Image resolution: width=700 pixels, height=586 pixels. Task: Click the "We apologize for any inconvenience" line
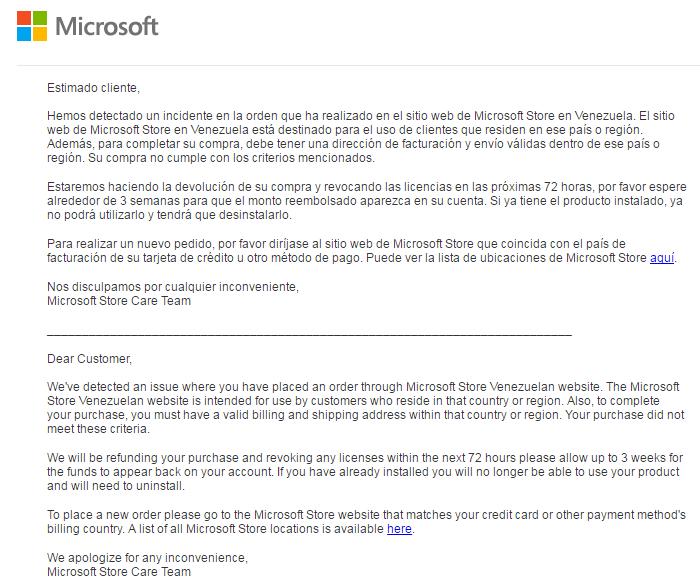click(x=147, y=557)
